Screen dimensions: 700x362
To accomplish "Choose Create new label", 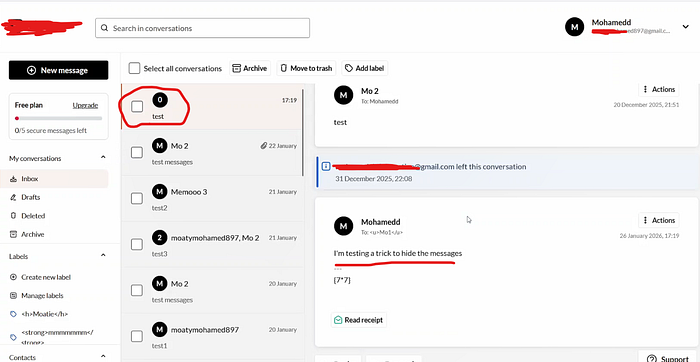I will point(46,277).
